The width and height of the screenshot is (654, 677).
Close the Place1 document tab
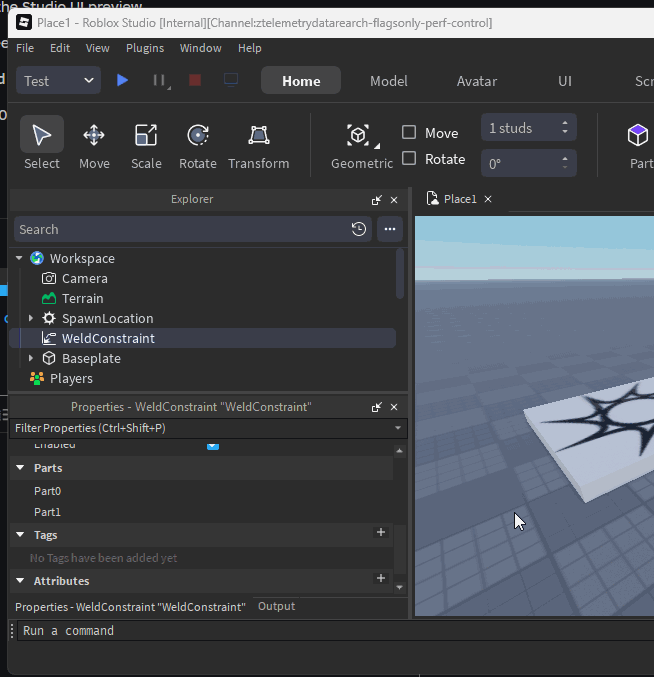[x=488, y=199]
